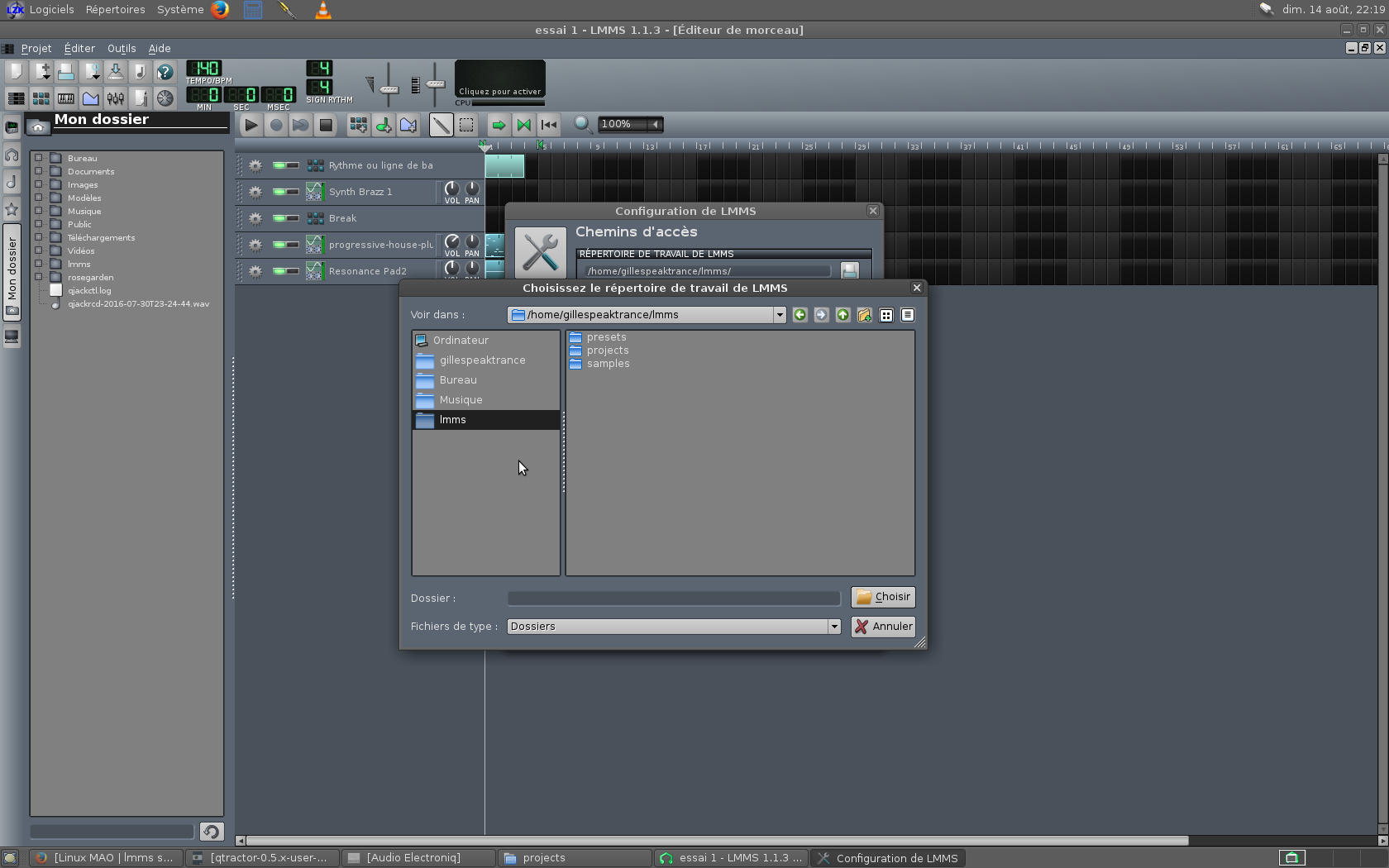Mute the Resonance Pad2 track
1389x868 pixels.
[279, 271]
